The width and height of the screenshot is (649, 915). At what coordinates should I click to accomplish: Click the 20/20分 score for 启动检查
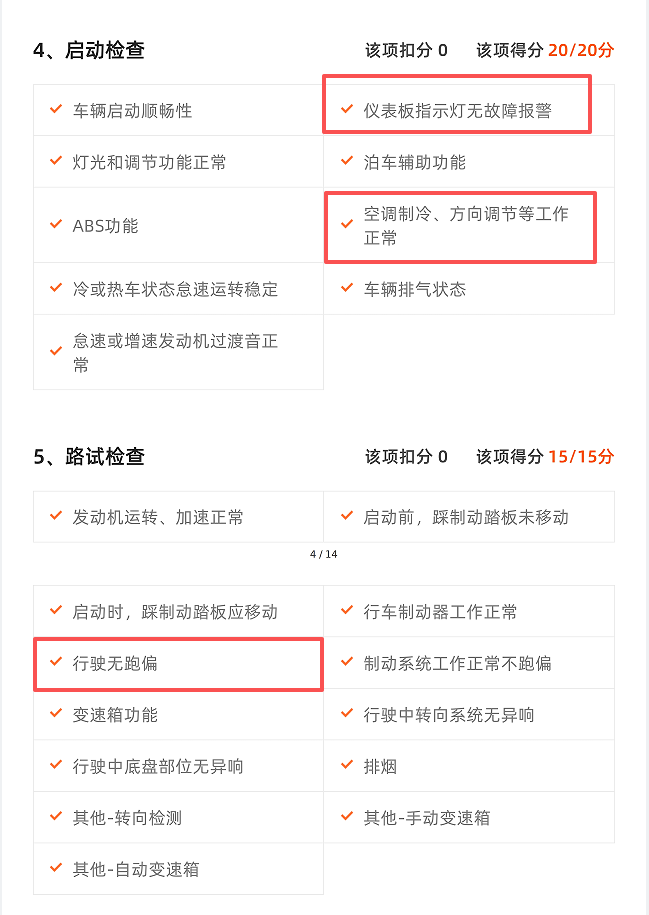tap(580, 50)
